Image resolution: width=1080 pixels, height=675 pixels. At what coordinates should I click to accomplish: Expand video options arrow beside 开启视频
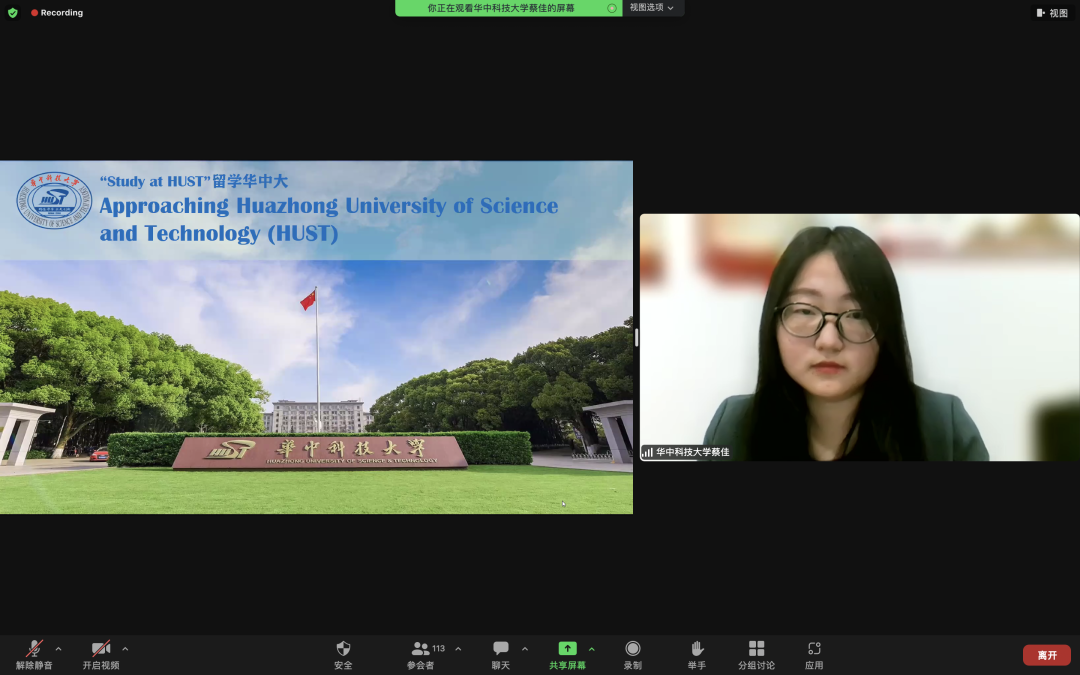coord(125,649)
